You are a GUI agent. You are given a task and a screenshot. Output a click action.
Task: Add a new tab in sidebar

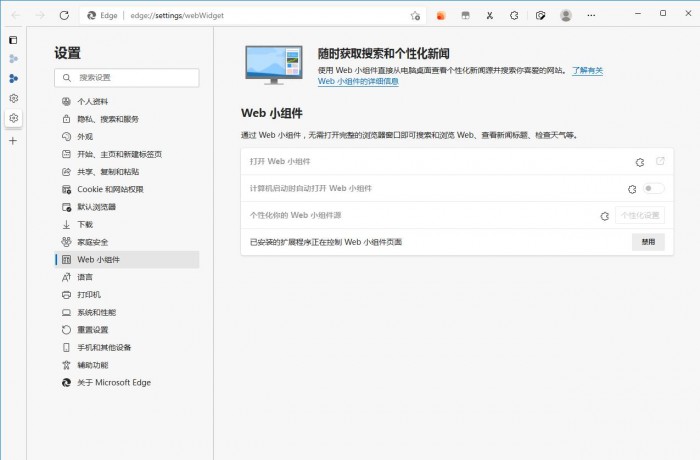pos(13,141)
